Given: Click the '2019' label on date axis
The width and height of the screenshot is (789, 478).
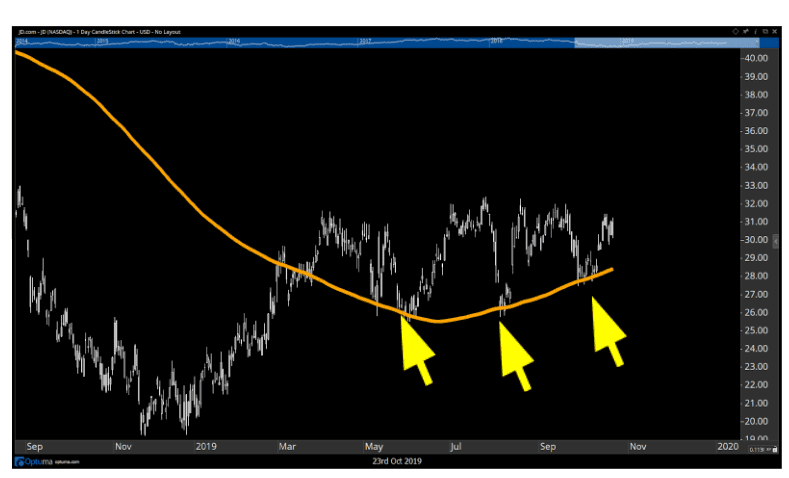Looking at the screenshot, I should [x=206, y=447].
